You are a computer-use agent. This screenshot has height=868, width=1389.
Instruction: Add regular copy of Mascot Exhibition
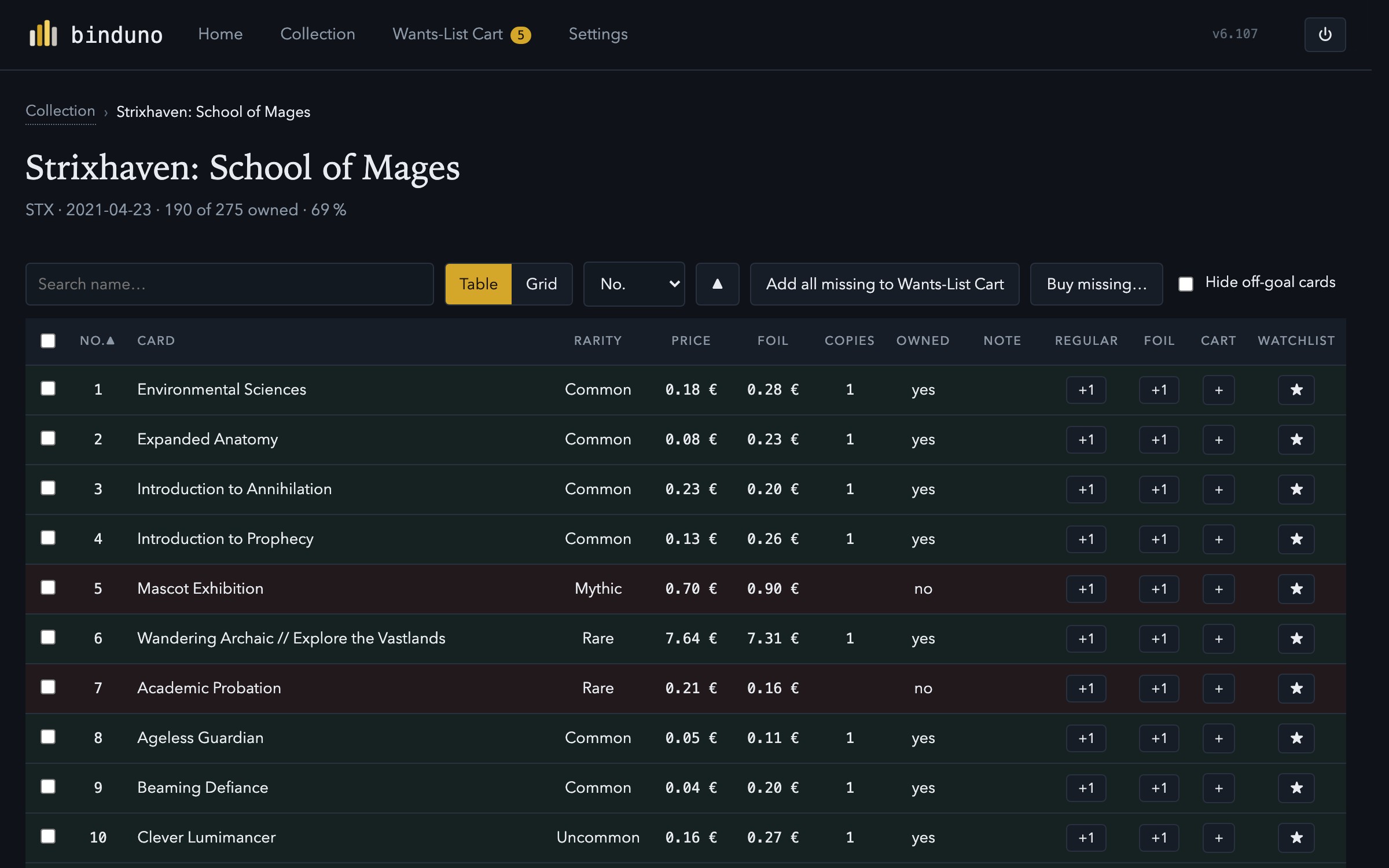click(1086, 589)
